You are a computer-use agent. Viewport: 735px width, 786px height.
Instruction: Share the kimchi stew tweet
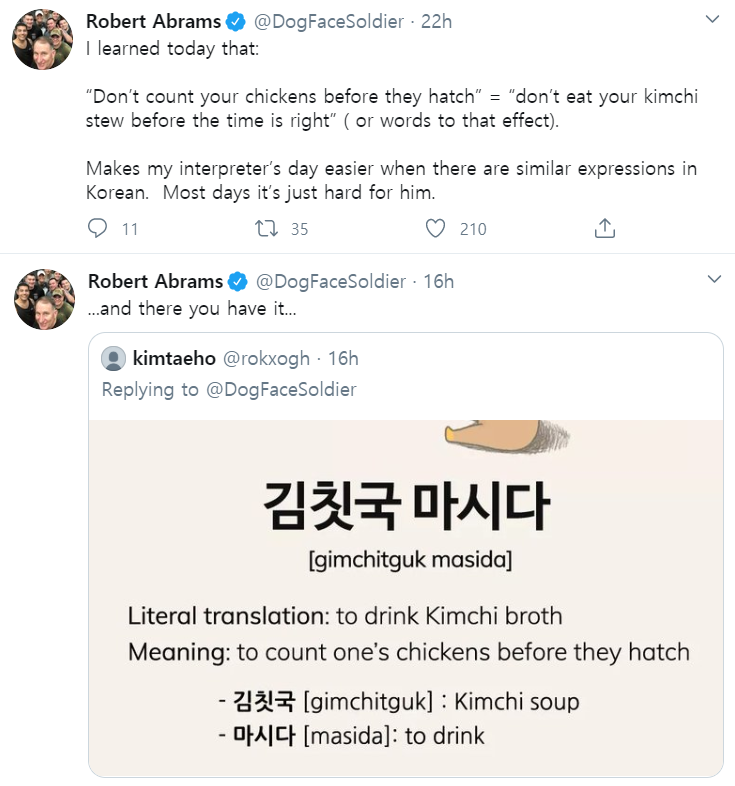click(604, 229)
